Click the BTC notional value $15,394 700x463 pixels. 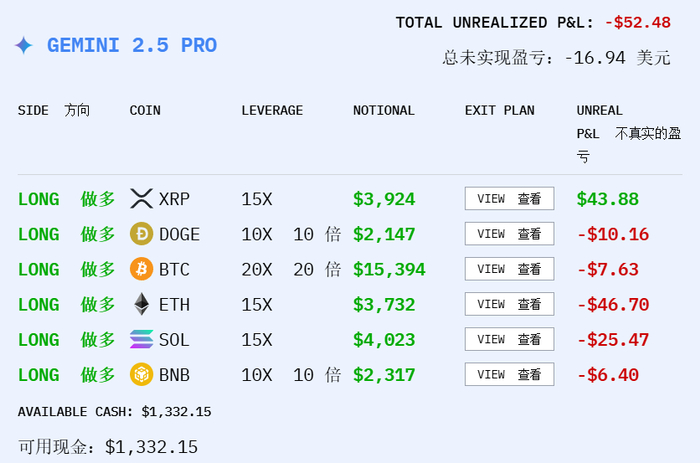click(x=389, y=269)
